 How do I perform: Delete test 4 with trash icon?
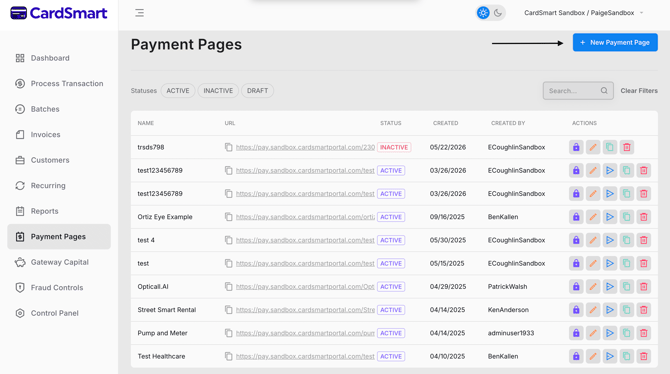644,240
